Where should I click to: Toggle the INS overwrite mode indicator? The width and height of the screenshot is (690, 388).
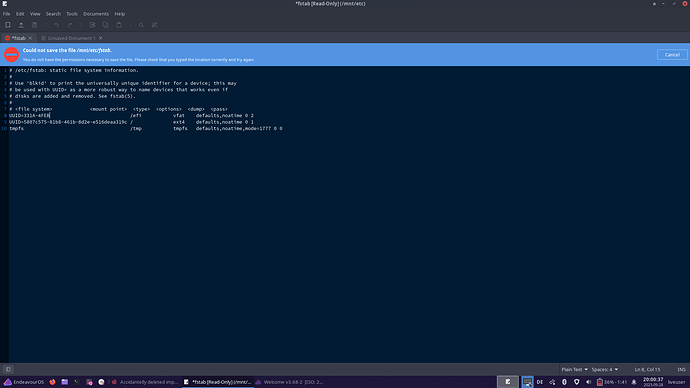pos(681,370)
